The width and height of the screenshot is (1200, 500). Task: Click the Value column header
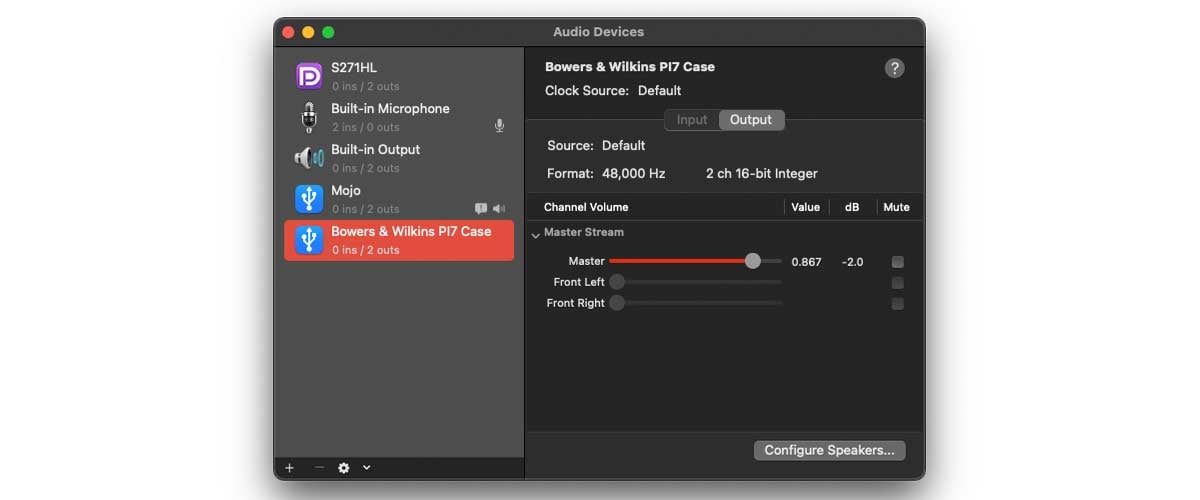(805, 207)
